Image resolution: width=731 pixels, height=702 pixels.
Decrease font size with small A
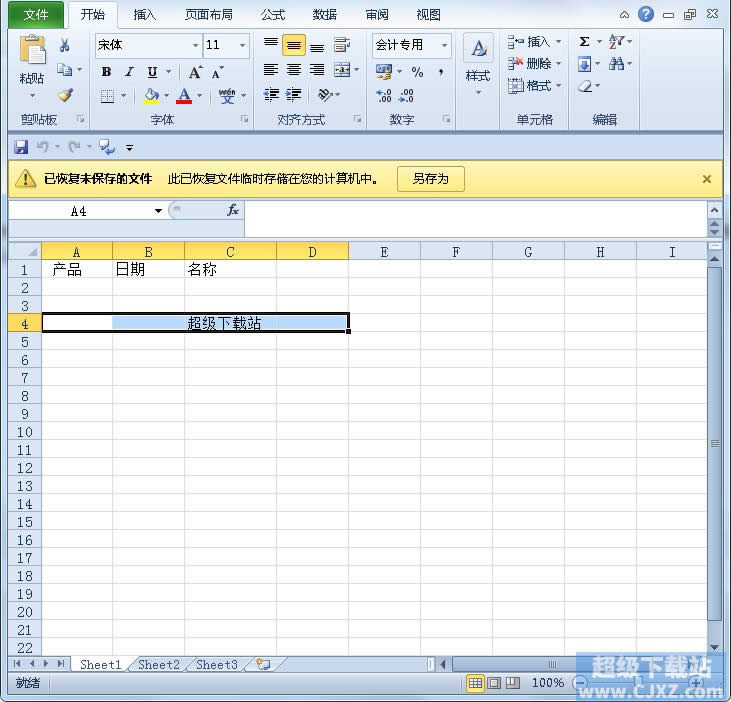217,73
